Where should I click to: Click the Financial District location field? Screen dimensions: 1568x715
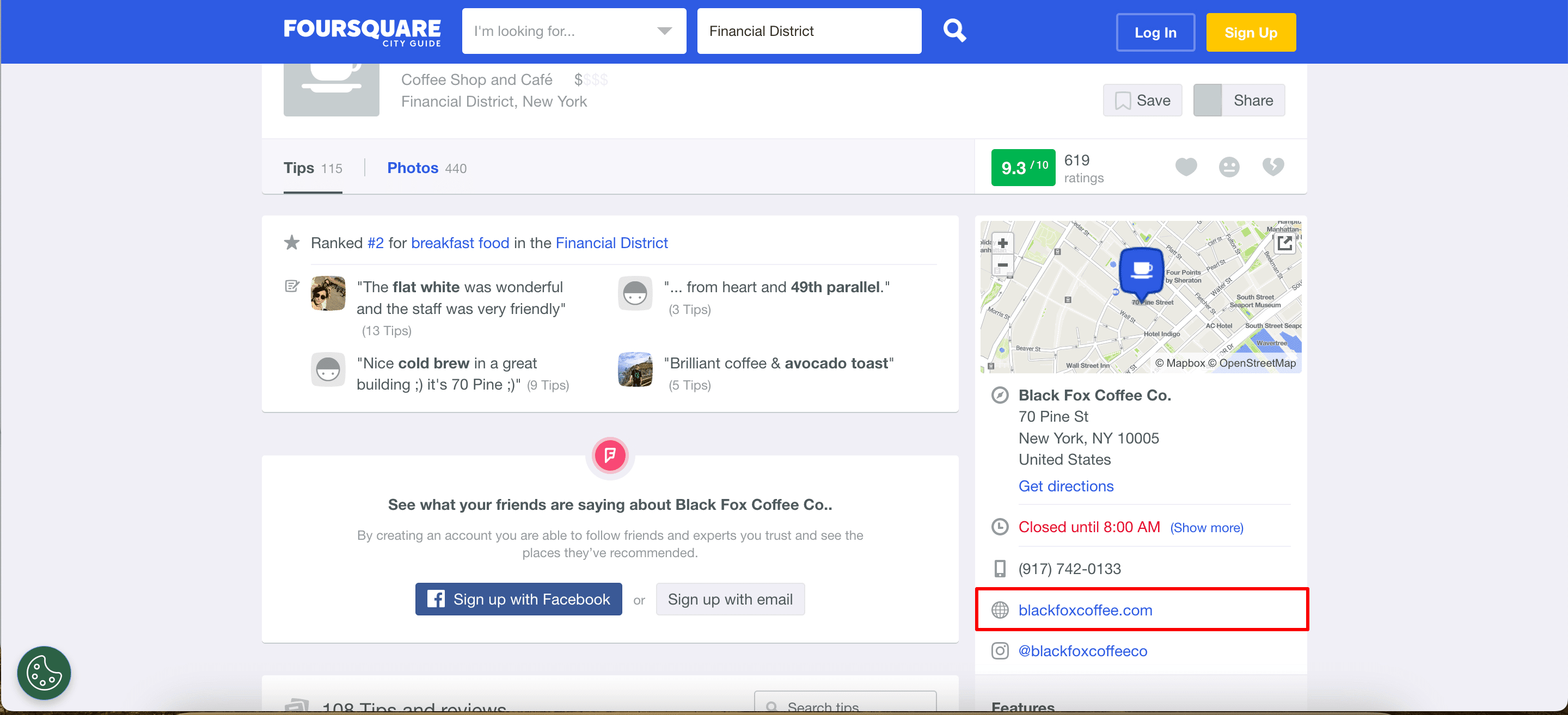pyautogui.click(x=809, y=31)
